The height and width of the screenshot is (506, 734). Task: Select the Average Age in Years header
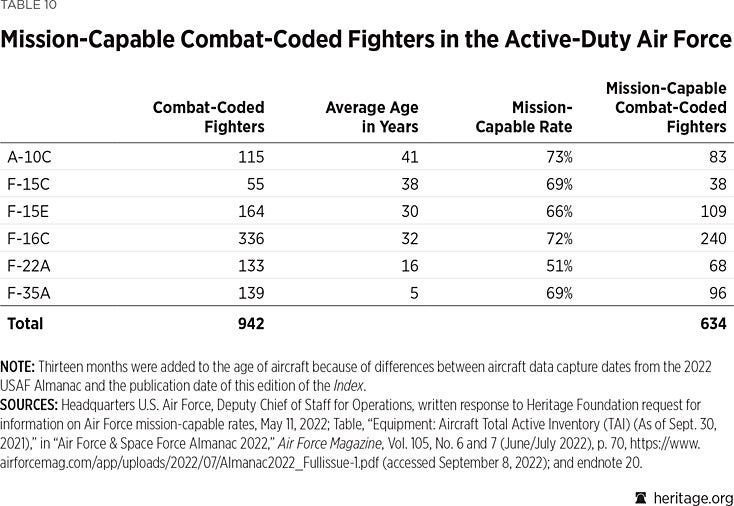click(x=372, y=117)
